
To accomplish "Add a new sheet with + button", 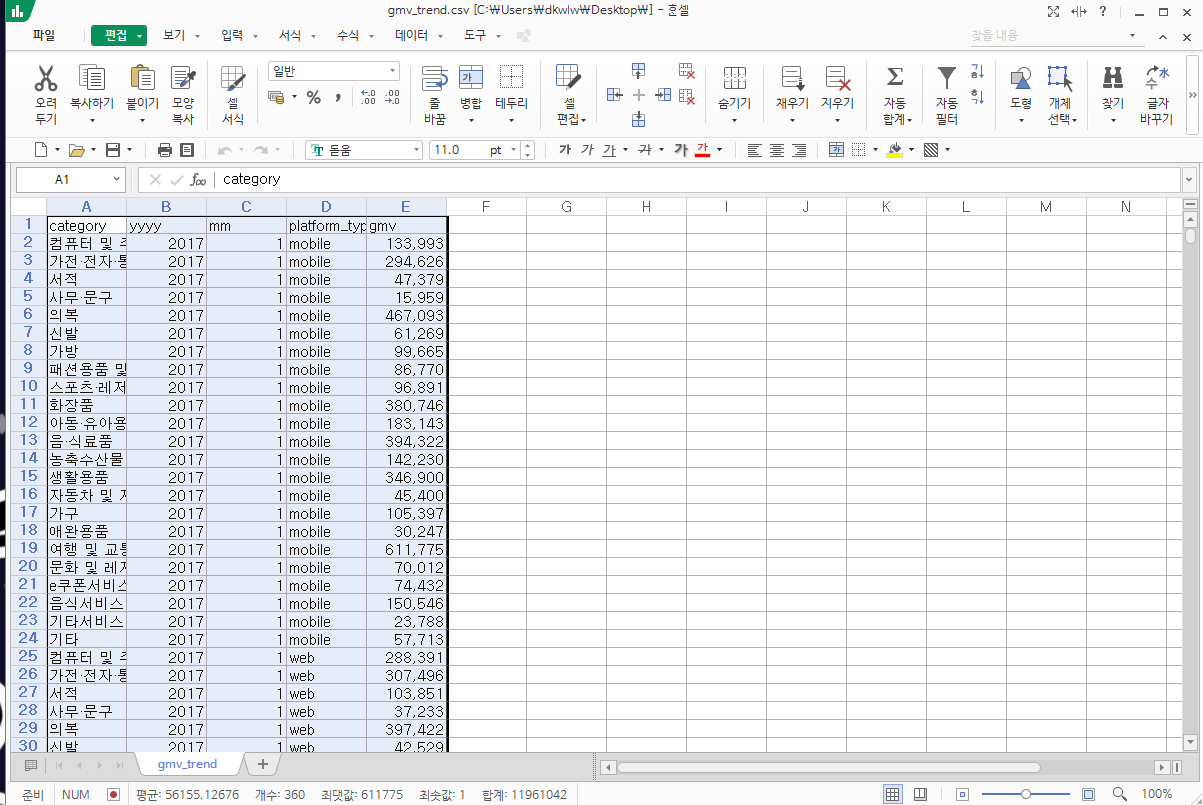I will click(x=263, y=764).
